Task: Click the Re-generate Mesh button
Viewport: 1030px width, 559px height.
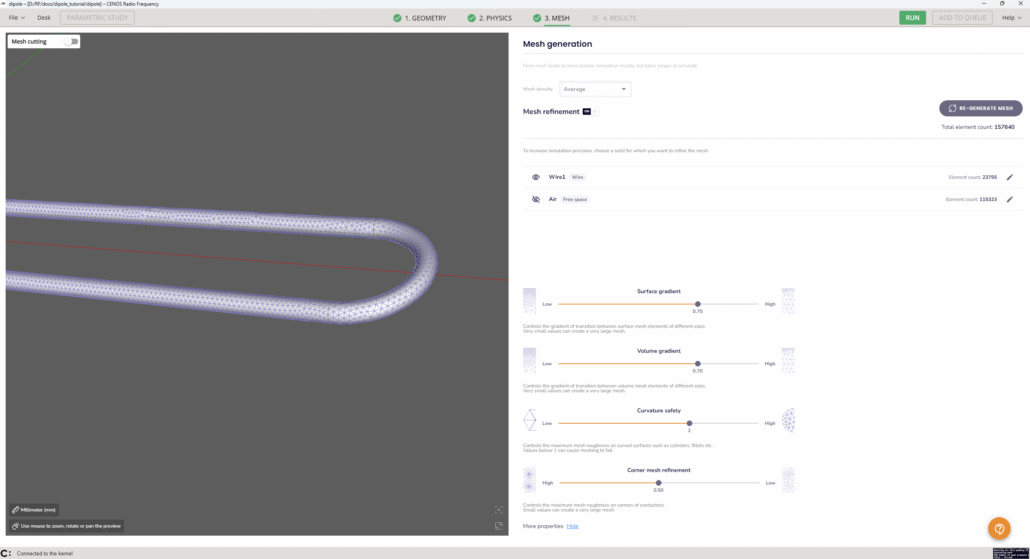Action: click(980, 108)
